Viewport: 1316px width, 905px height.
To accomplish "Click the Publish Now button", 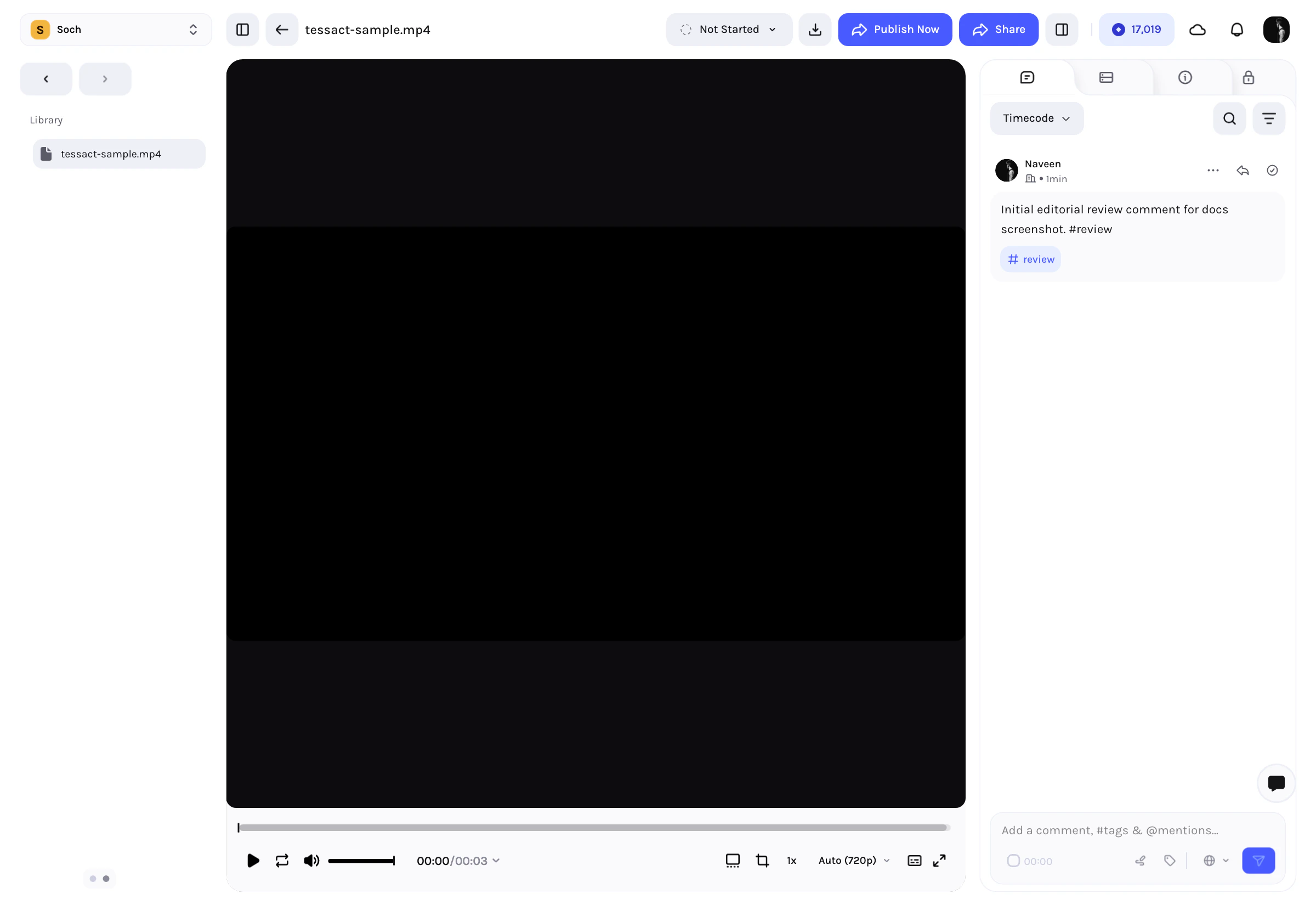I will tap(895, 30).
